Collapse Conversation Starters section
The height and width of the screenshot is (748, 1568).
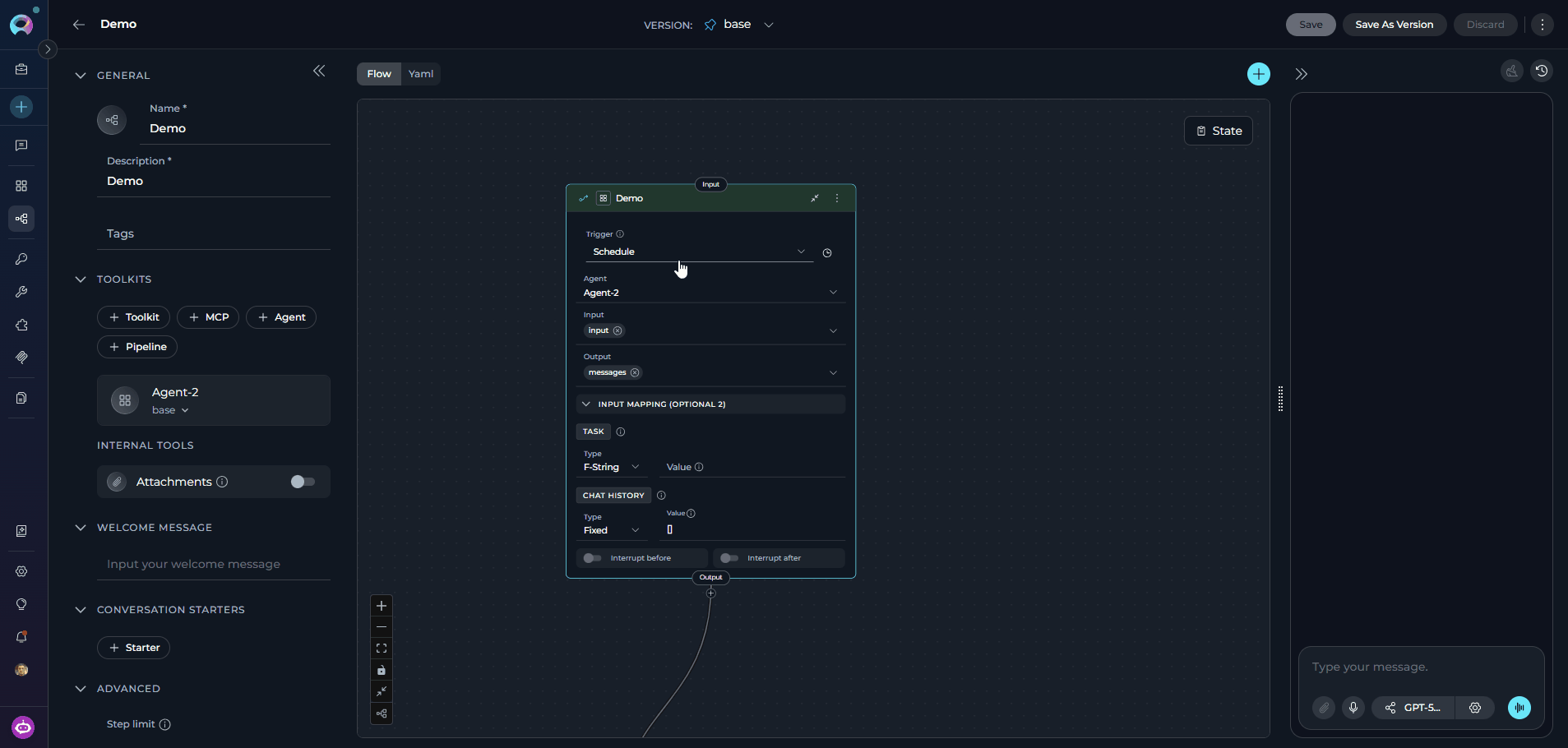(81, 610)
